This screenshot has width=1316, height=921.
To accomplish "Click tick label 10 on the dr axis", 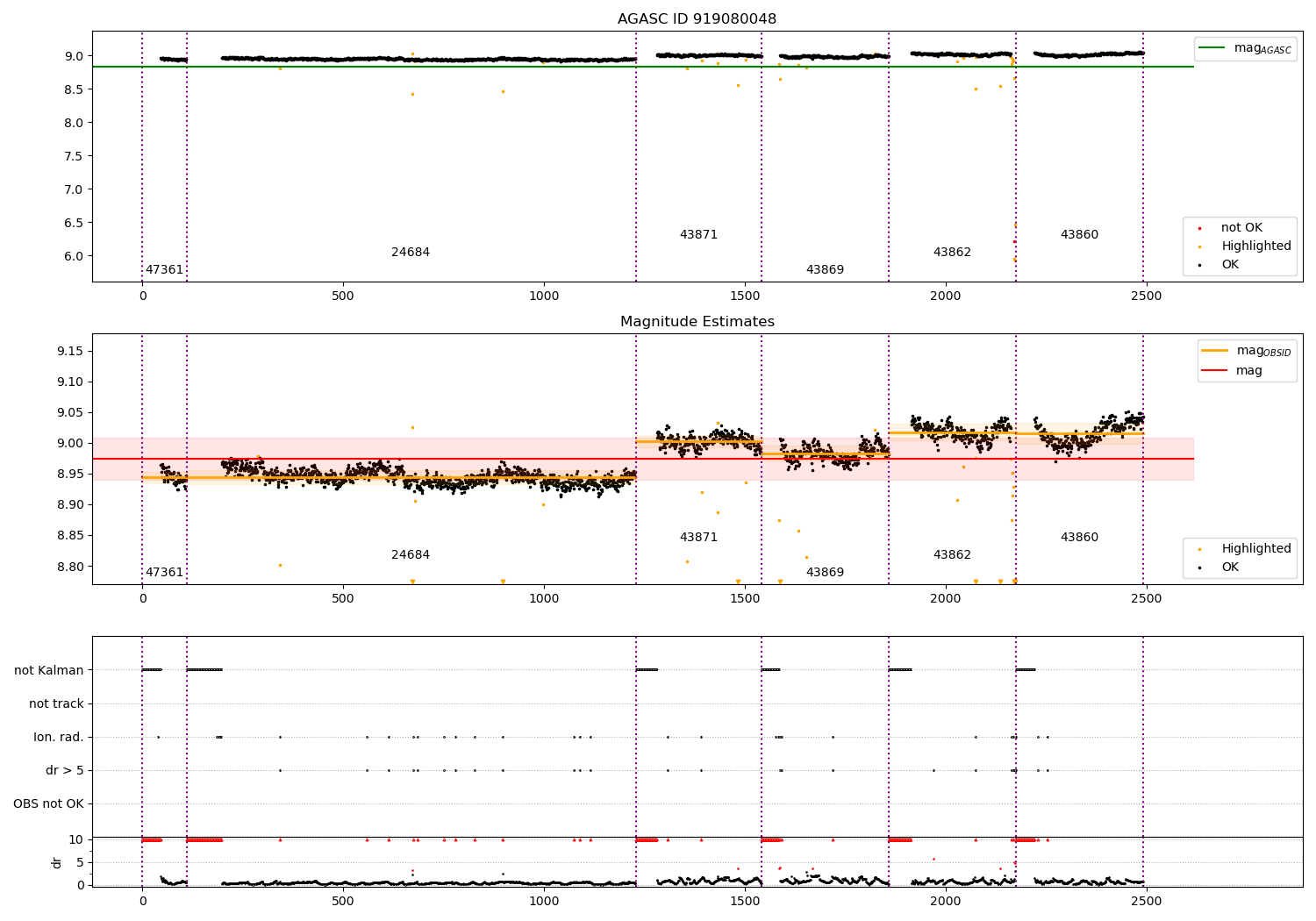I will click(76, 840).
